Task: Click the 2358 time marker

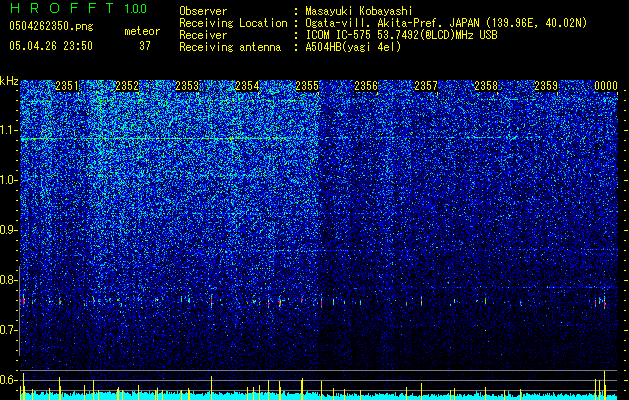Action: coord(486,86)
